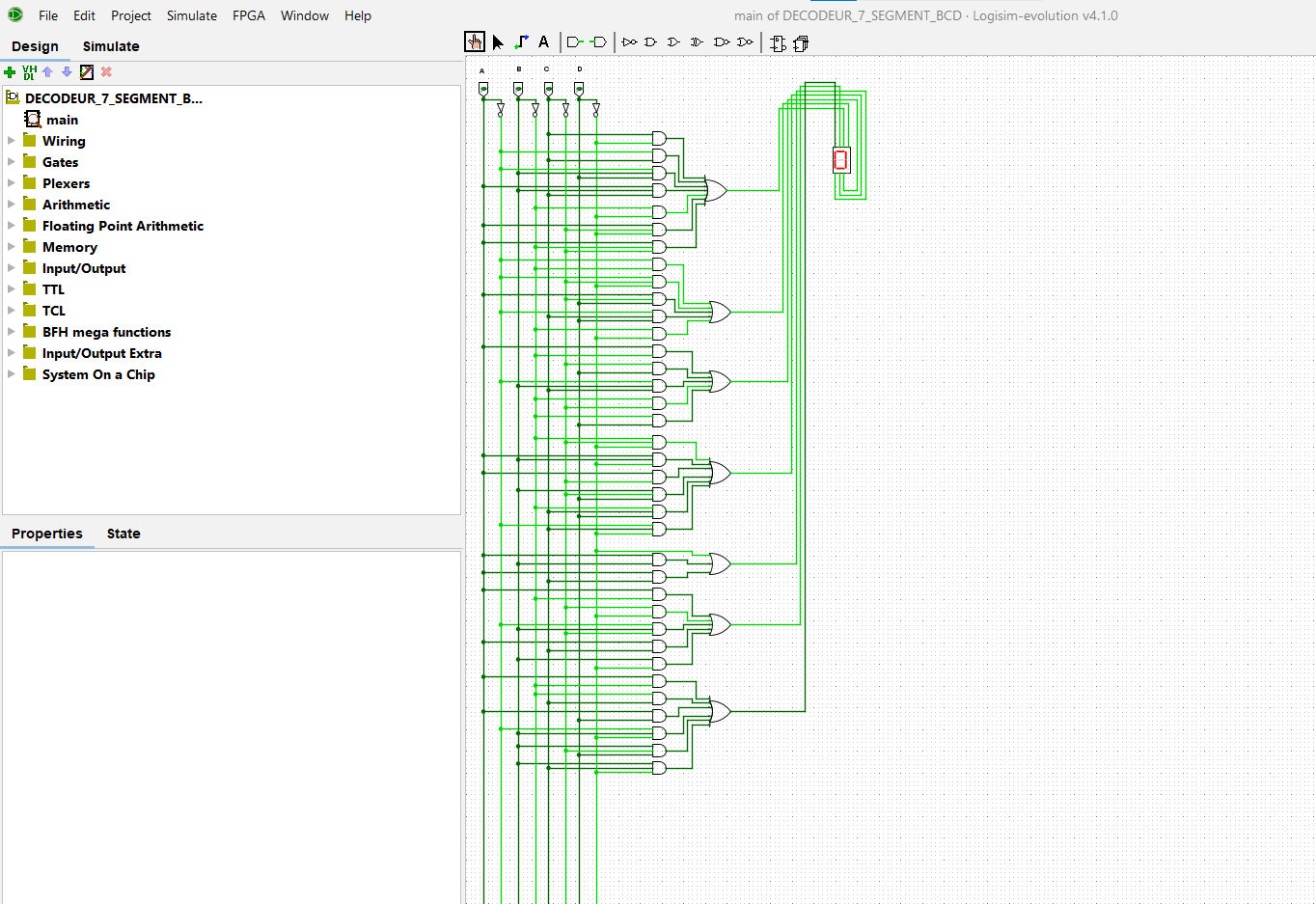Viewport: 1316px width, 904px height.
Task: Add an output pin from toolbar
Action: pos(598,42)
